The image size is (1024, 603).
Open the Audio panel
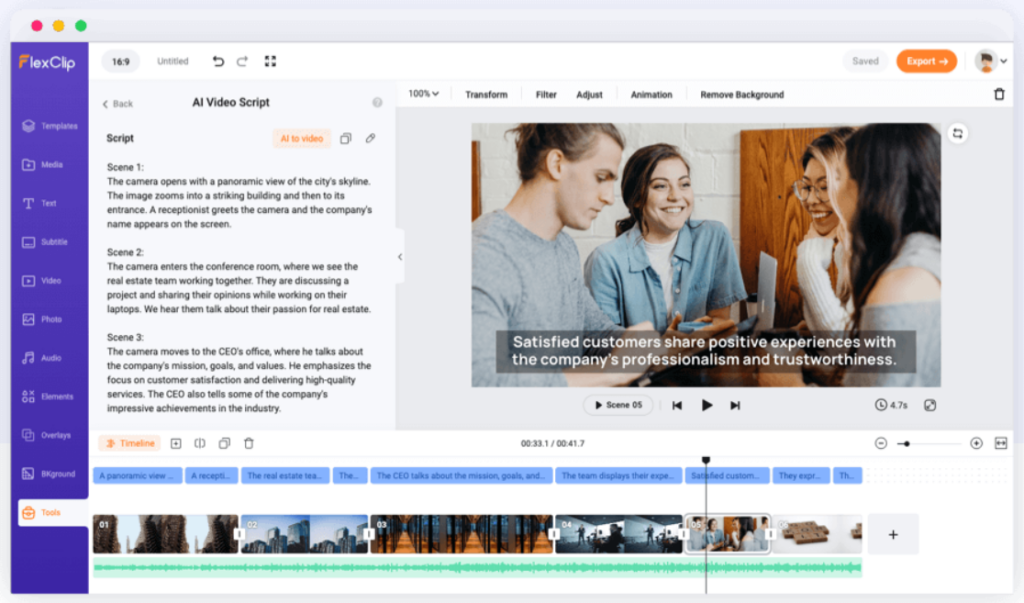pyautogui.click(x=51, y=357)
